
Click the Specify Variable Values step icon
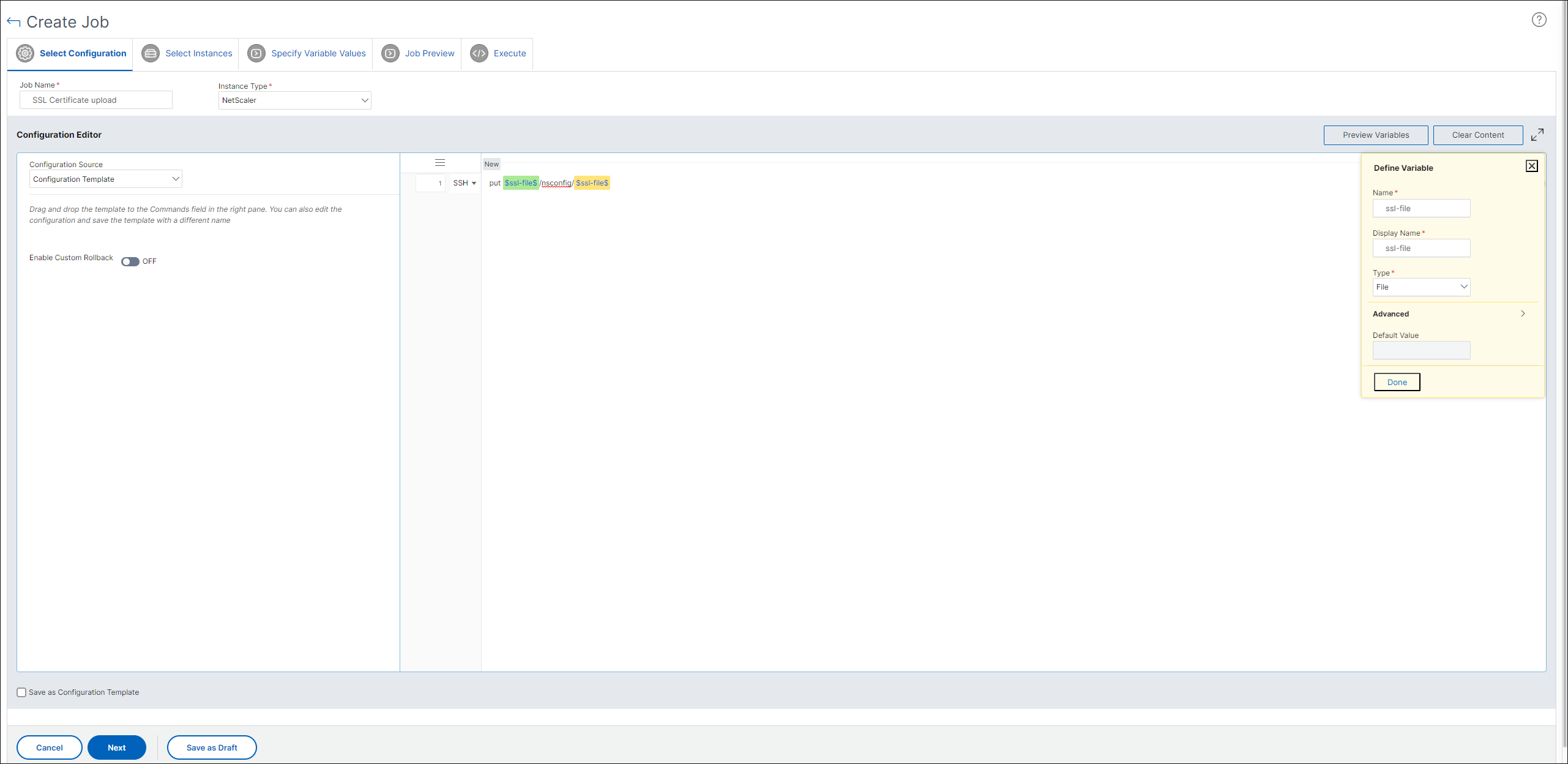pos(256,53)
